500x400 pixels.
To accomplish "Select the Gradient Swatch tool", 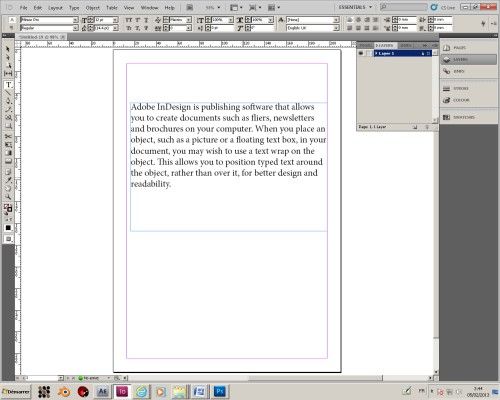I will (x=8, y=153).
